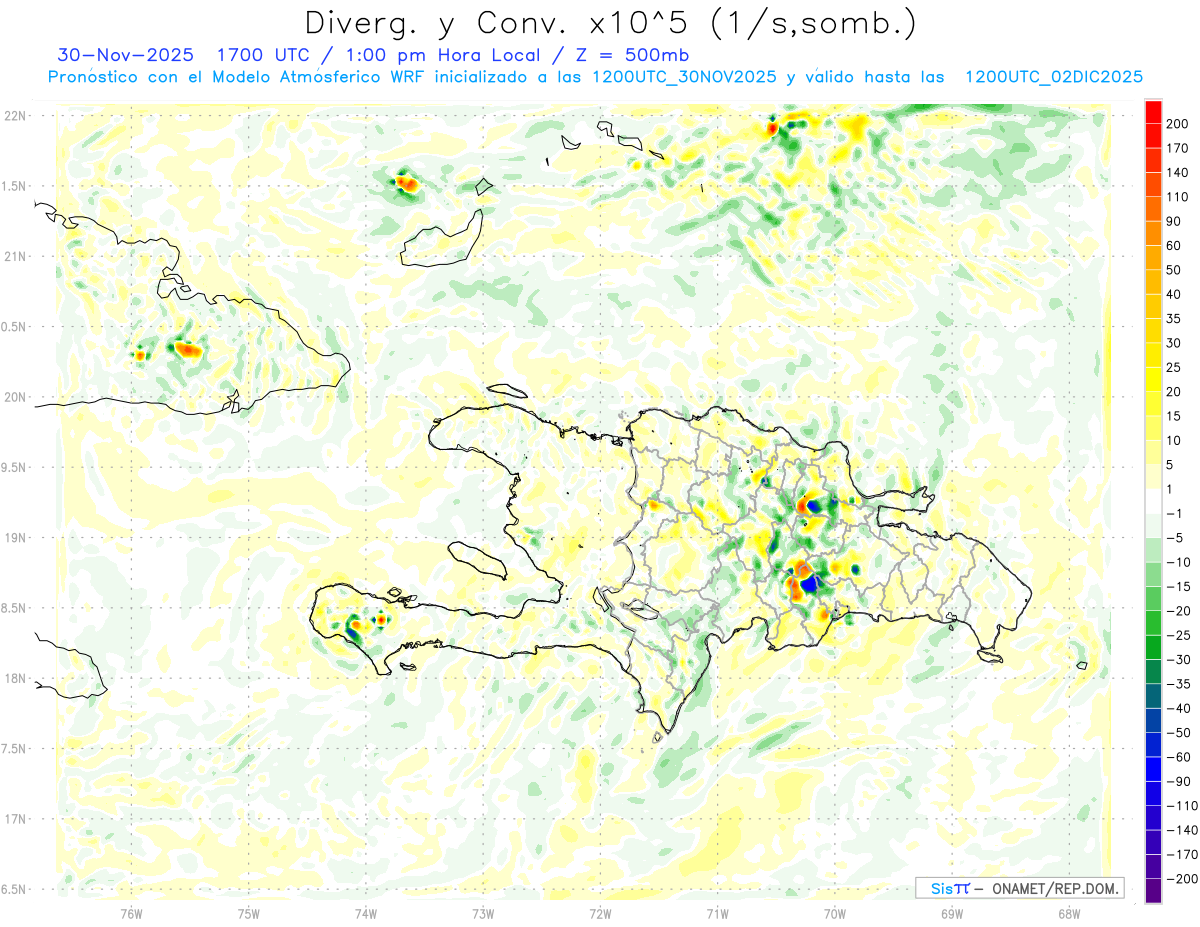Click the '68W' longitude label
The image size is (1200, 927).
tap(1069, 913)
